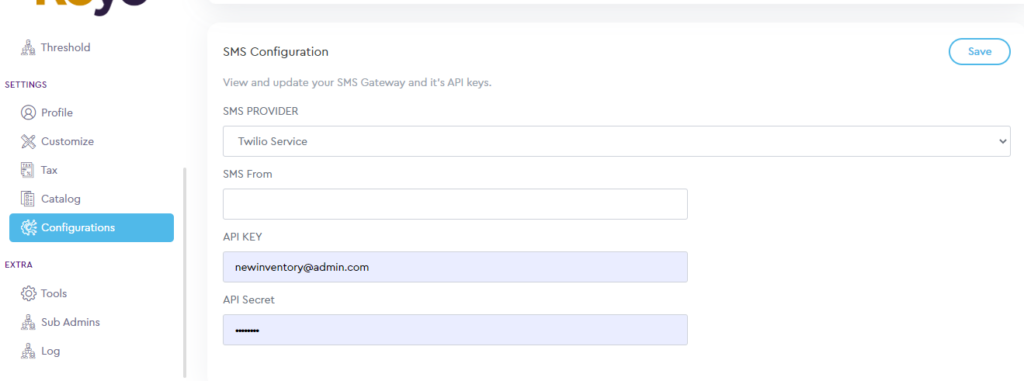
Task: Click the Customize tools icon
Action: click(x=28, y=141)
